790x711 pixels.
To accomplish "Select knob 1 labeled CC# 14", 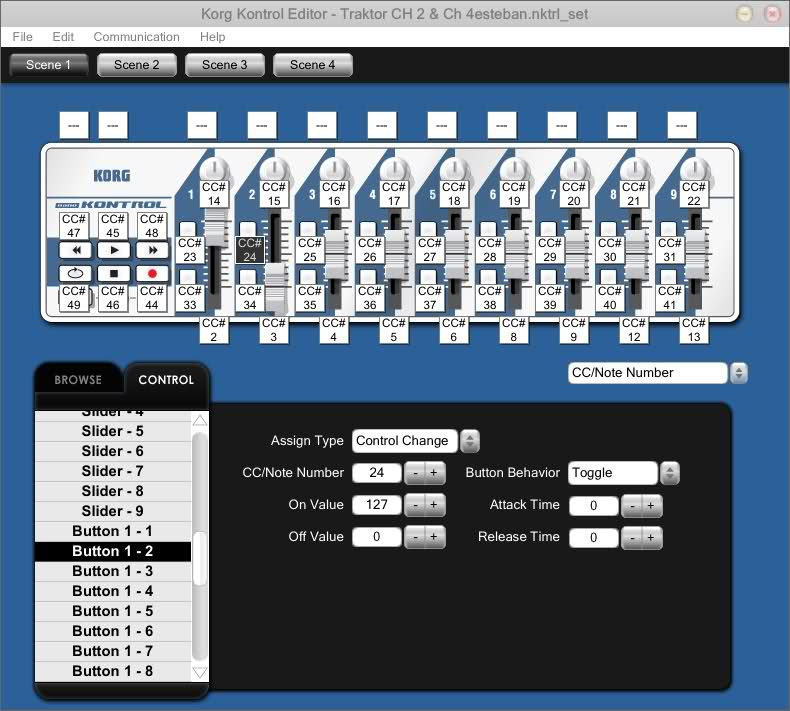I will tap(214, 194).
